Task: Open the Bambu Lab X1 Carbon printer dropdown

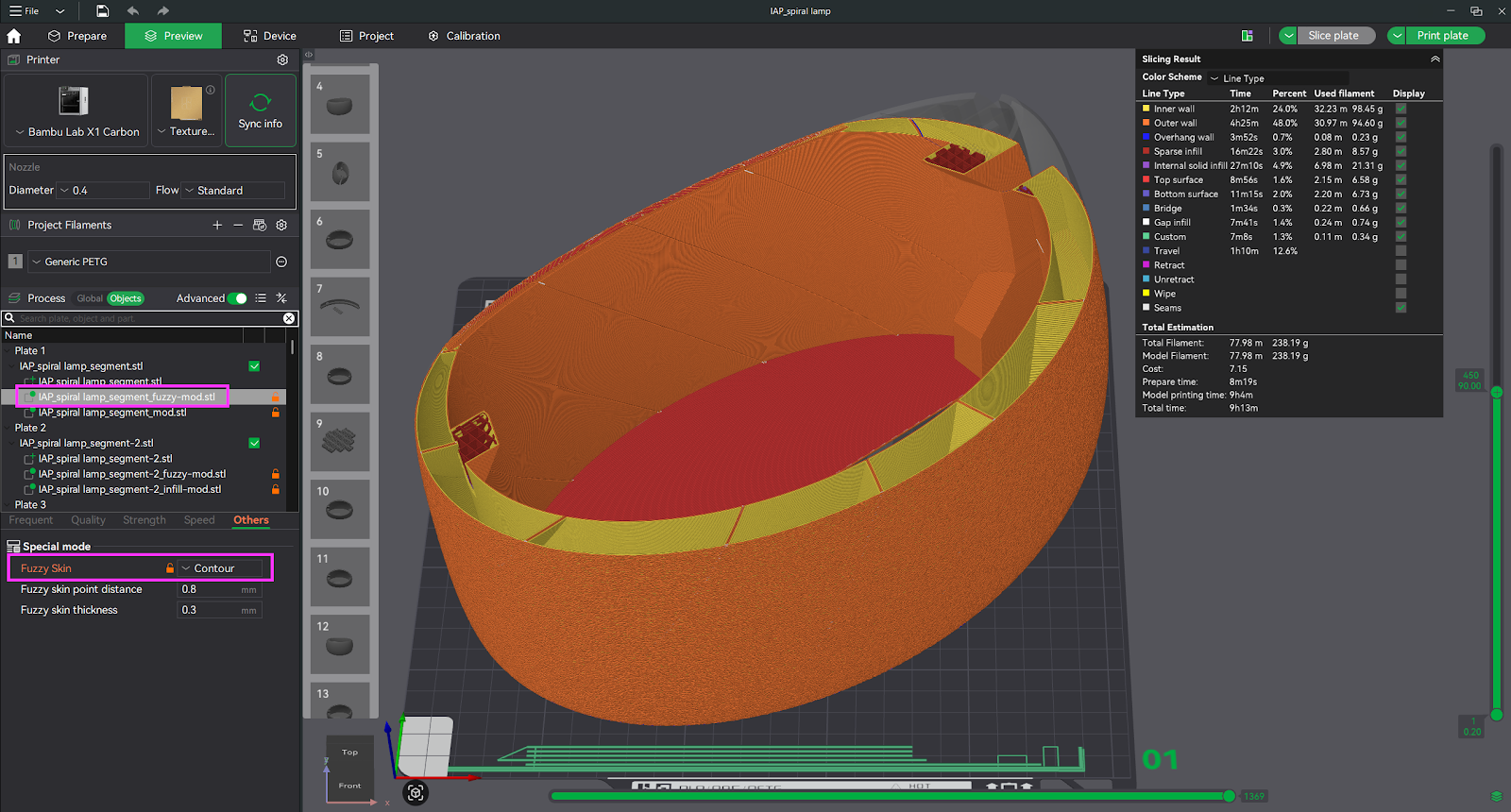Action: point(77,132)
